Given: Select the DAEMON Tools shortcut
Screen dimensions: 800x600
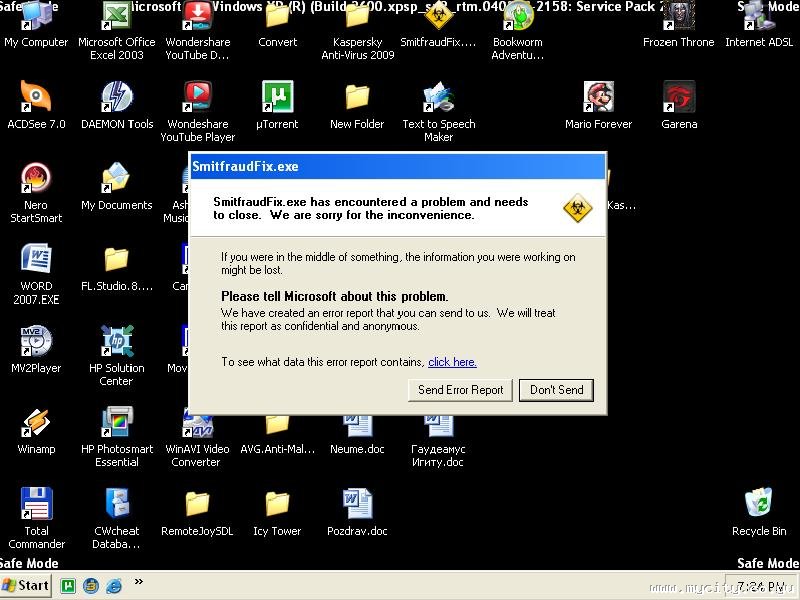Looking at the screenshot, I should point(117,105).
